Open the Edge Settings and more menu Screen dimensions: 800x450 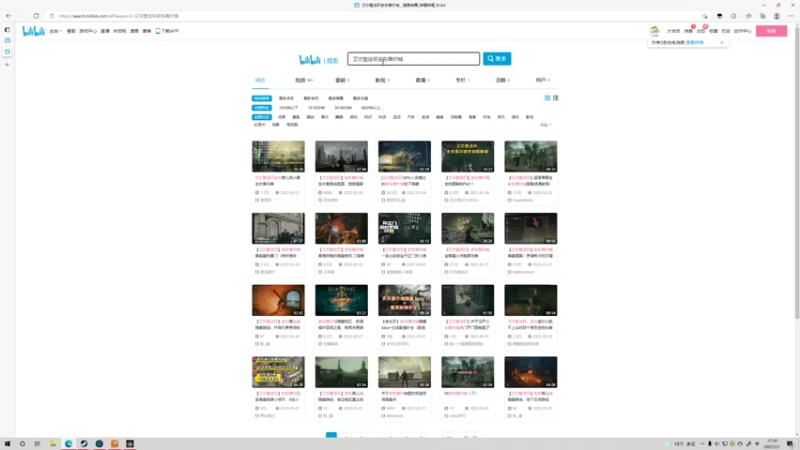pos(791,16)
